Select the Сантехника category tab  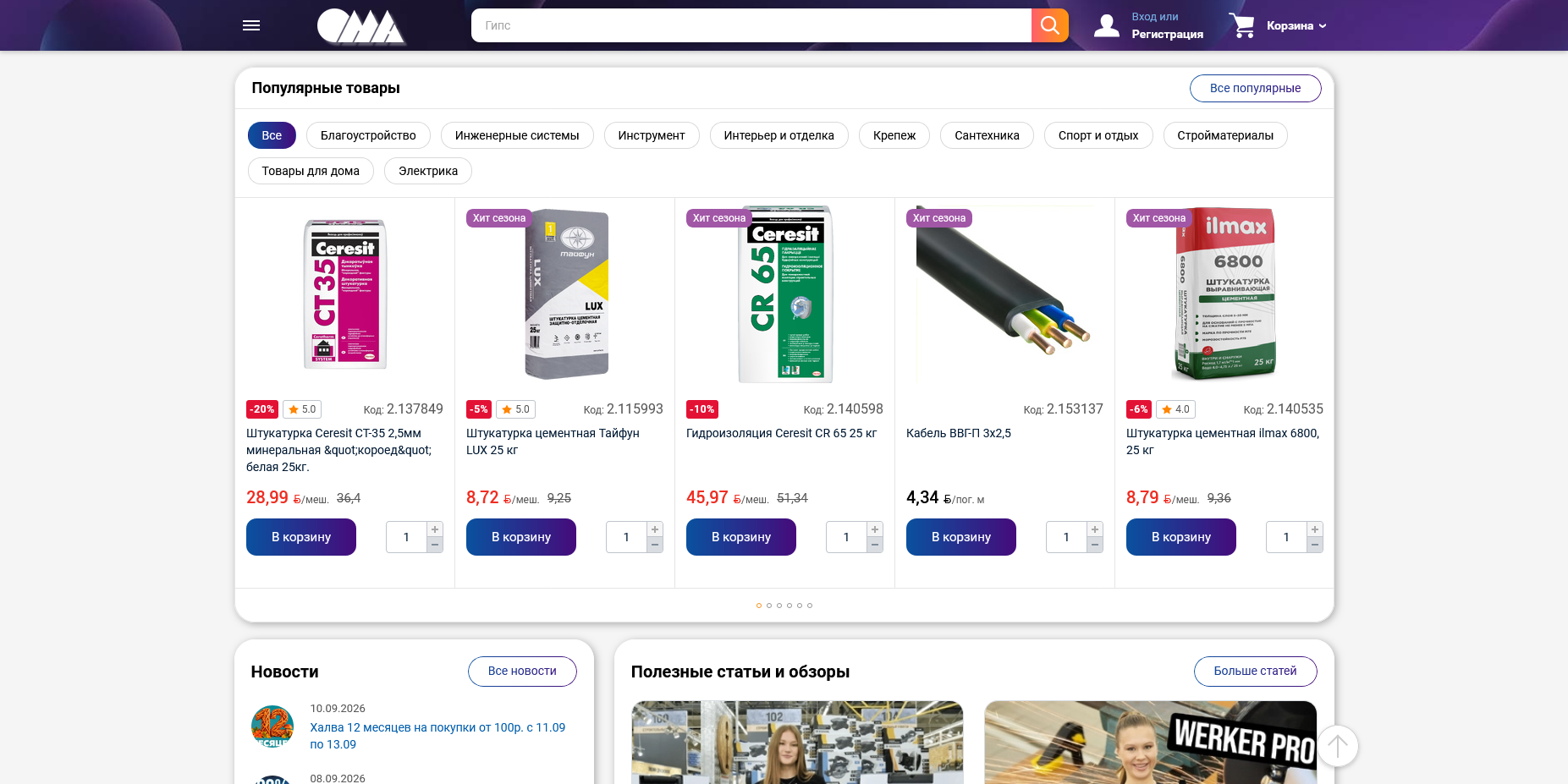987,135
